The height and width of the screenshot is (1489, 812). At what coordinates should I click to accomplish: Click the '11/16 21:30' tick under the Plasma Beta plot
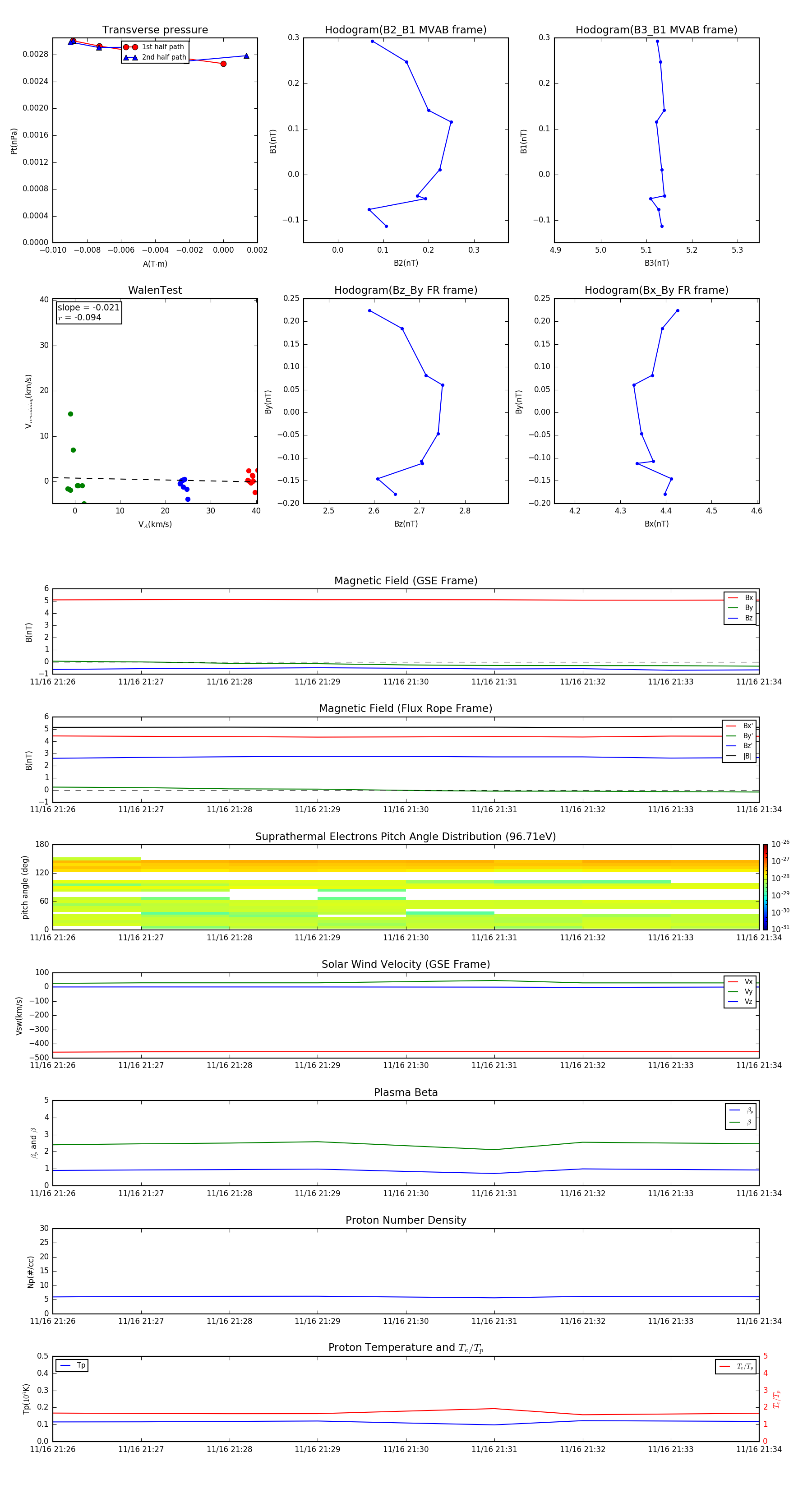tap(406, 1193)
